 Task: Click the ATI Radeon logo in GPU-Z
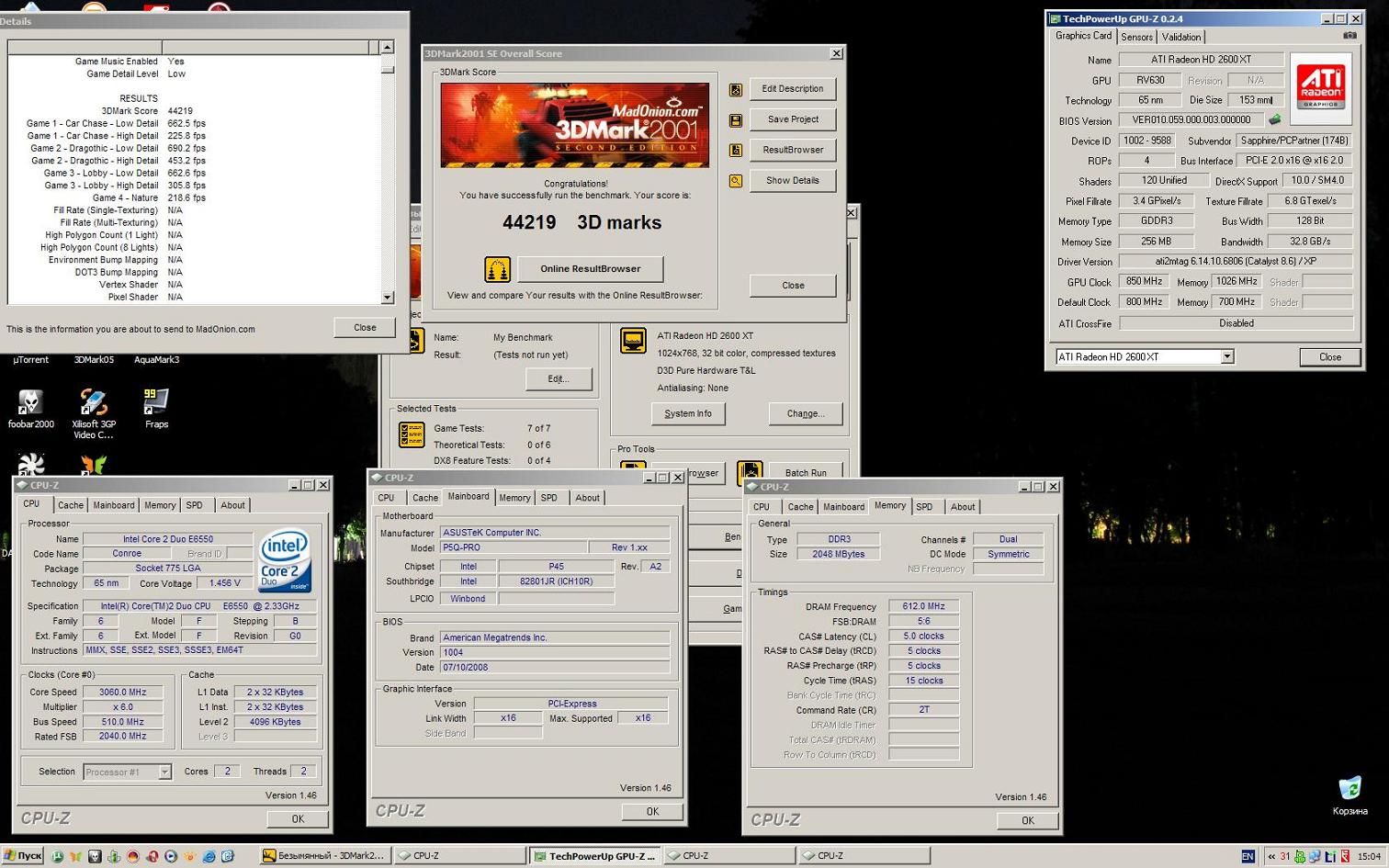click(x=1320, y=88)
